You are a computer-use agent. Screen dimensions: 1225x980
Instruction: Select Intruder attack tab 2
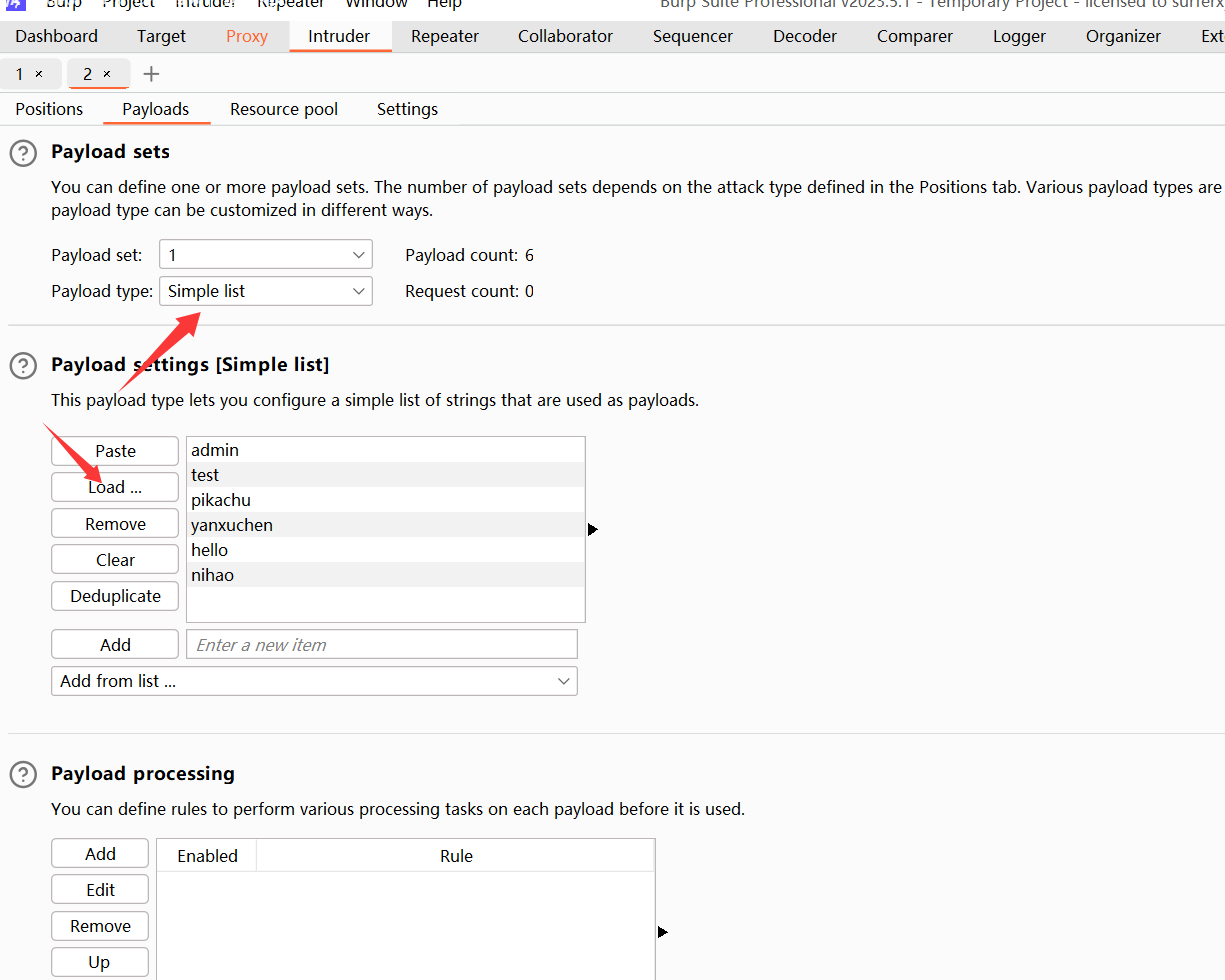87,74
